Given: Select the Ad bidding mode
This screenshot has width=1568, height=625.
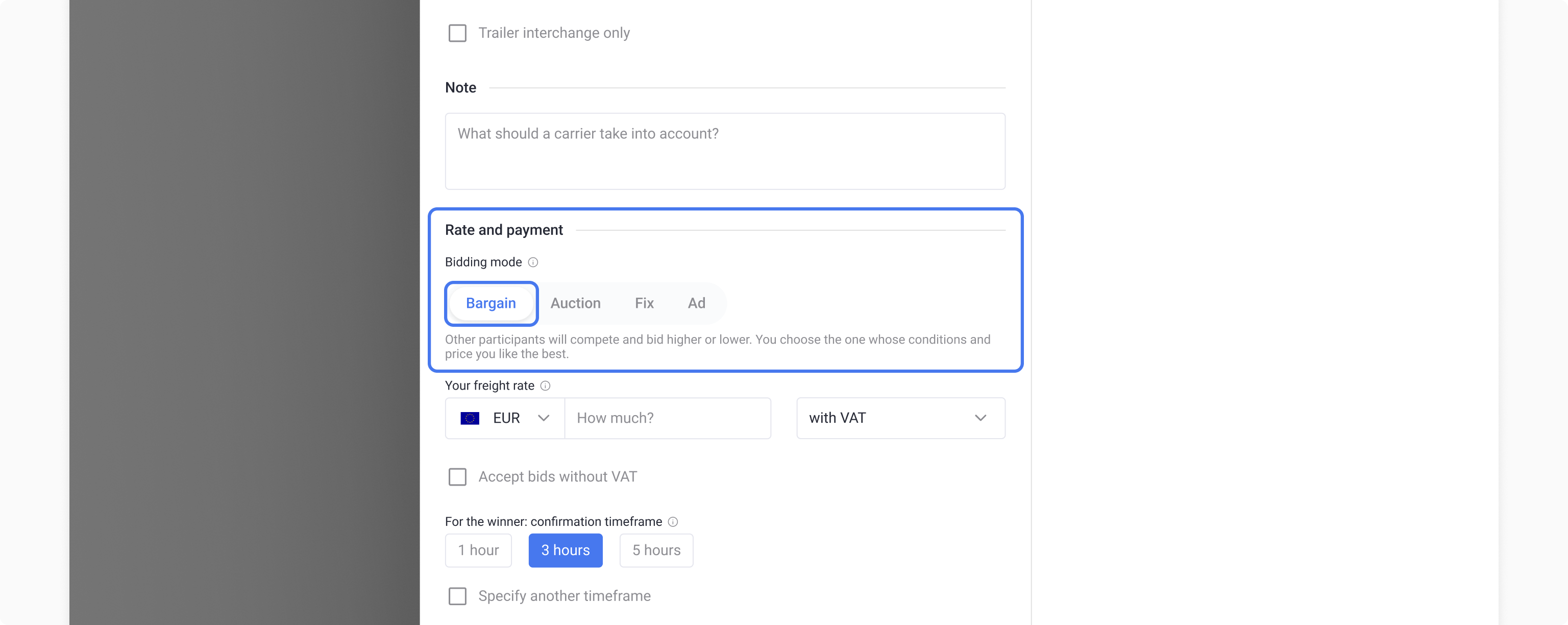Looking at the screenshot, I should [x=696, y=303].
